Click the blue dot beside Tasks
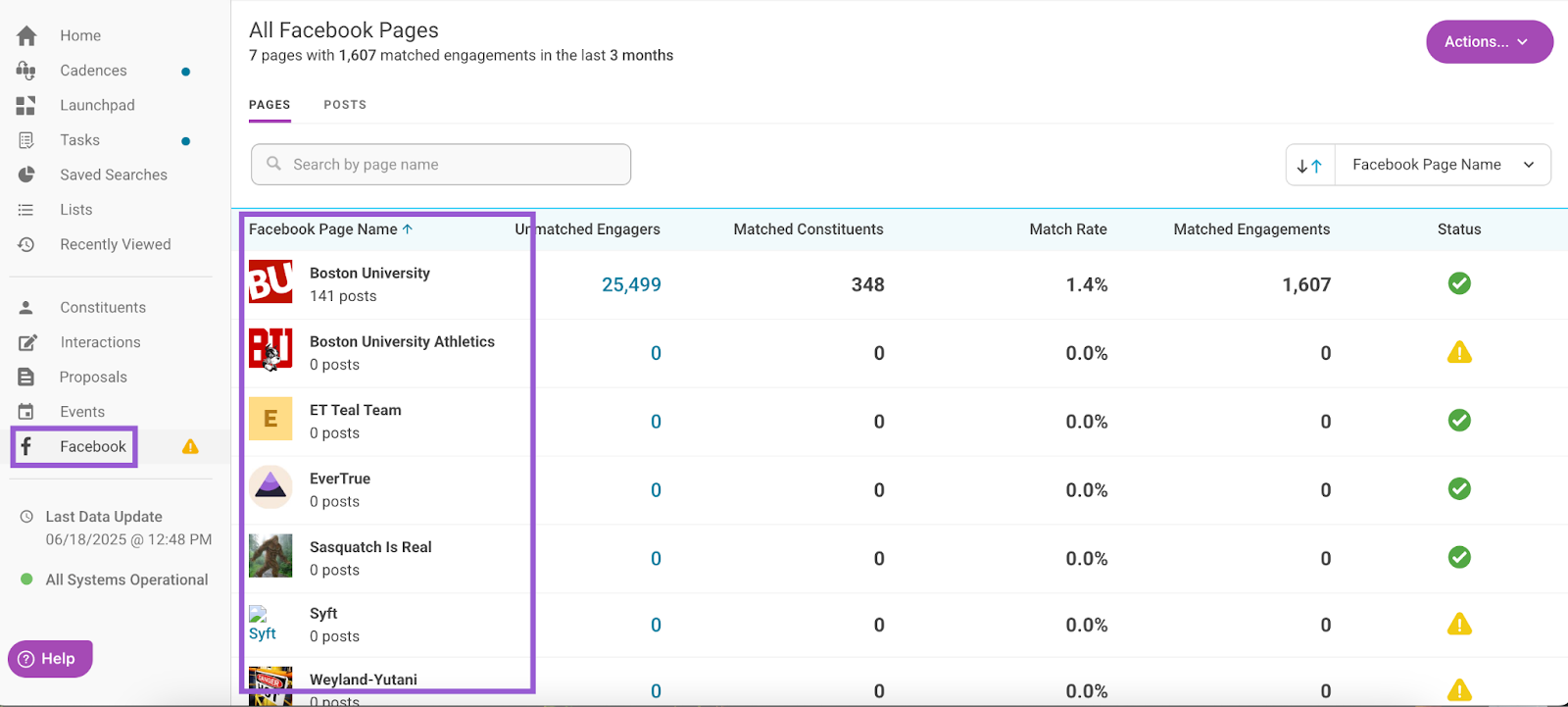 [x=185, y=141]
